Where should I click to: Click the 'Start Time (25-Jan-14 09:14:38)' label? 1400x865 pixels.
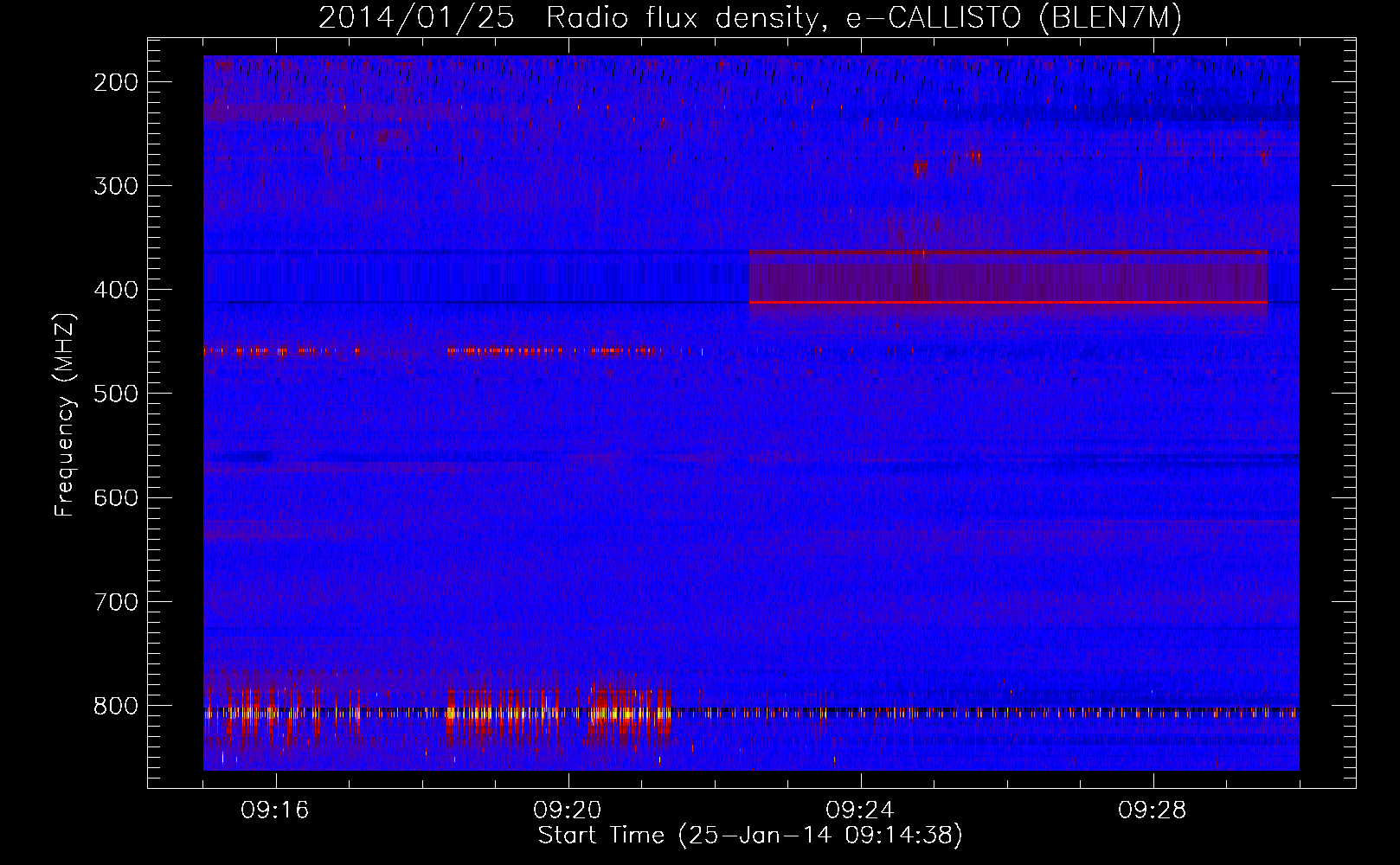[750, 836]
